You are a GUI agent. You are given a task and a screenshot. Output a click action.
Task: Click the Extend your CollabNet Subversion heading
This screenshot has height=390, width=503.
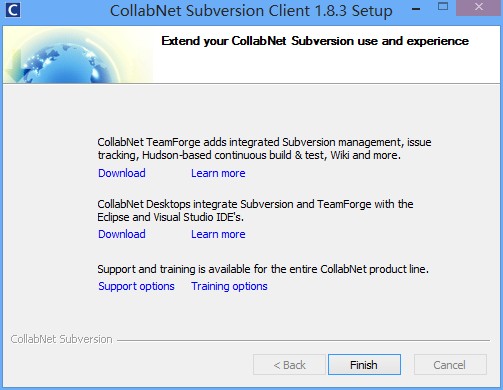tap(315, 41)
